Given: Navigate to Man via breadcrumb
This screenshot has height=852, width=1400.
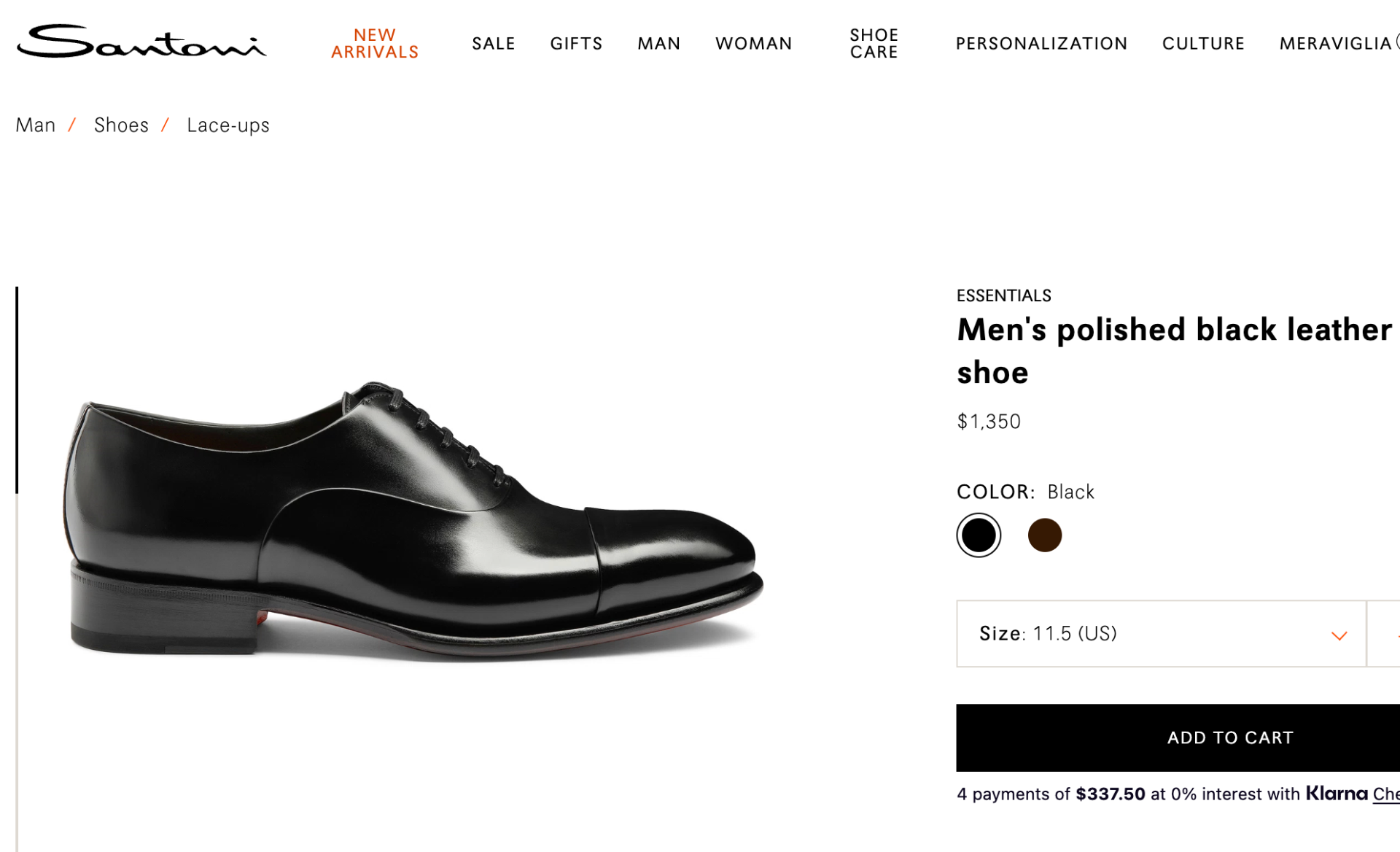Looking at the screenshot, I should (x=35, y=125).
